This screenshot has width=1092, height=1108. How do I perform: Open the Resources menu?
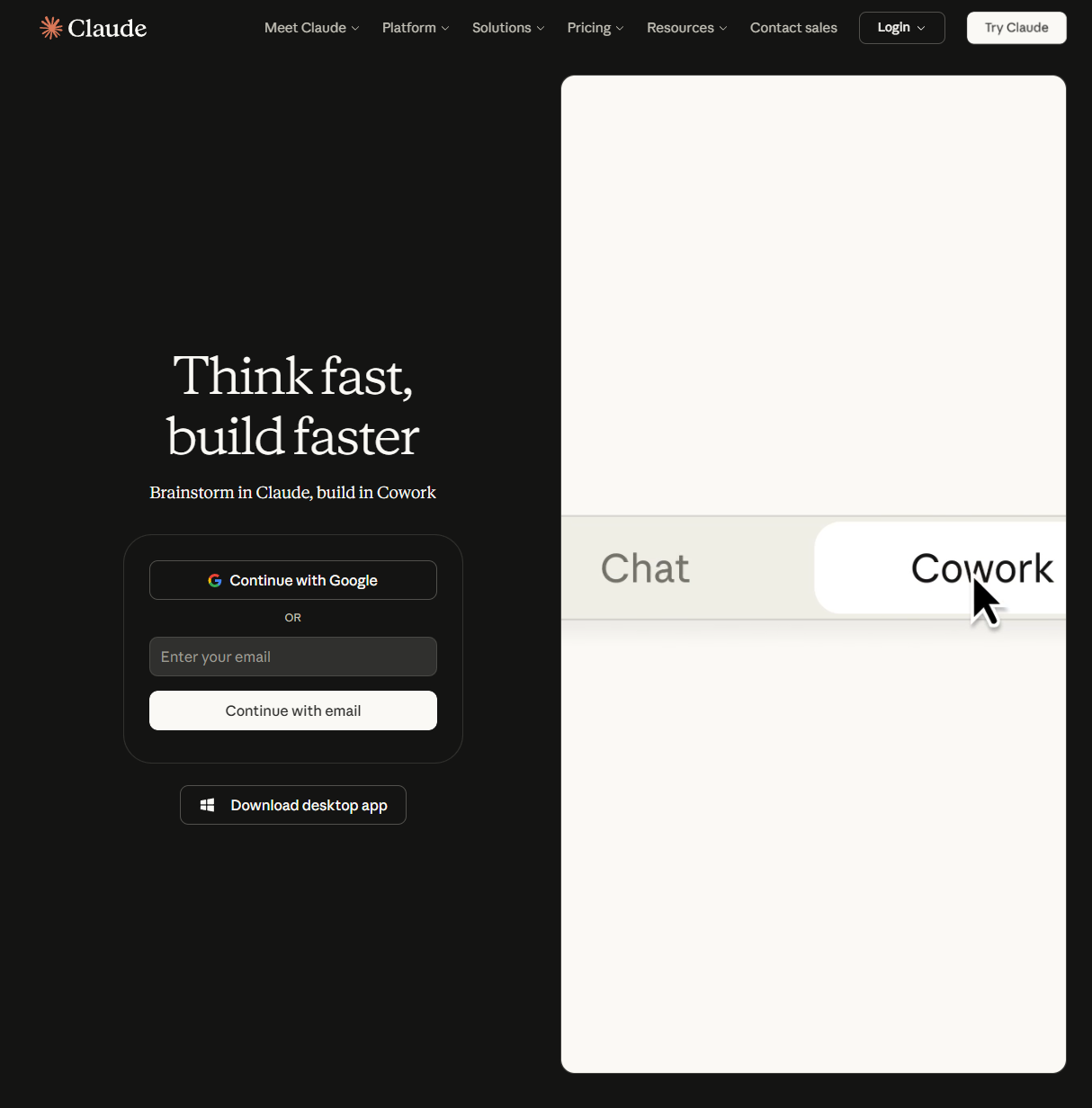coord(687,28)
